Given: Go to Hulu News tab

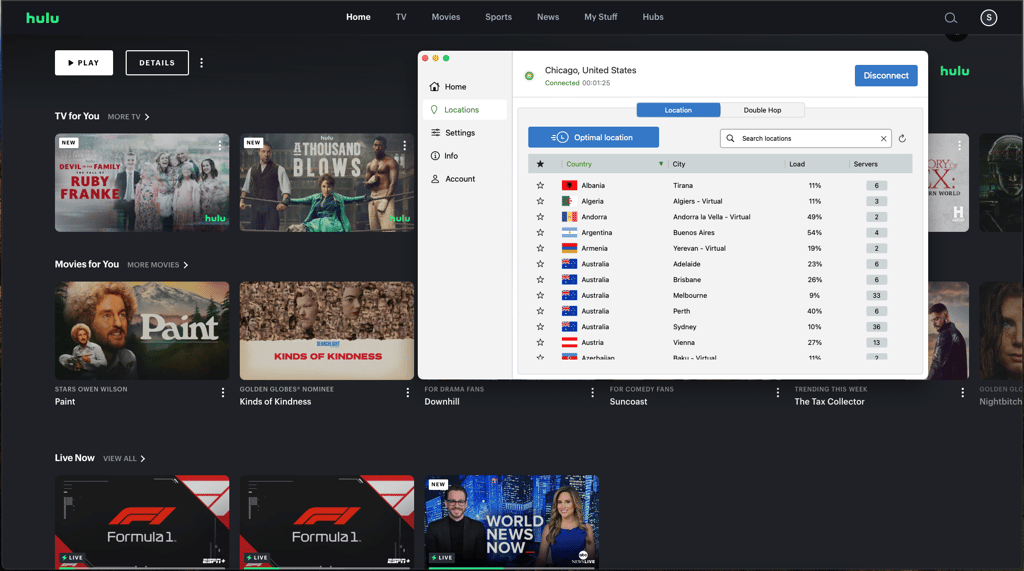Looking at the screenshot, I should coord(548,17).
